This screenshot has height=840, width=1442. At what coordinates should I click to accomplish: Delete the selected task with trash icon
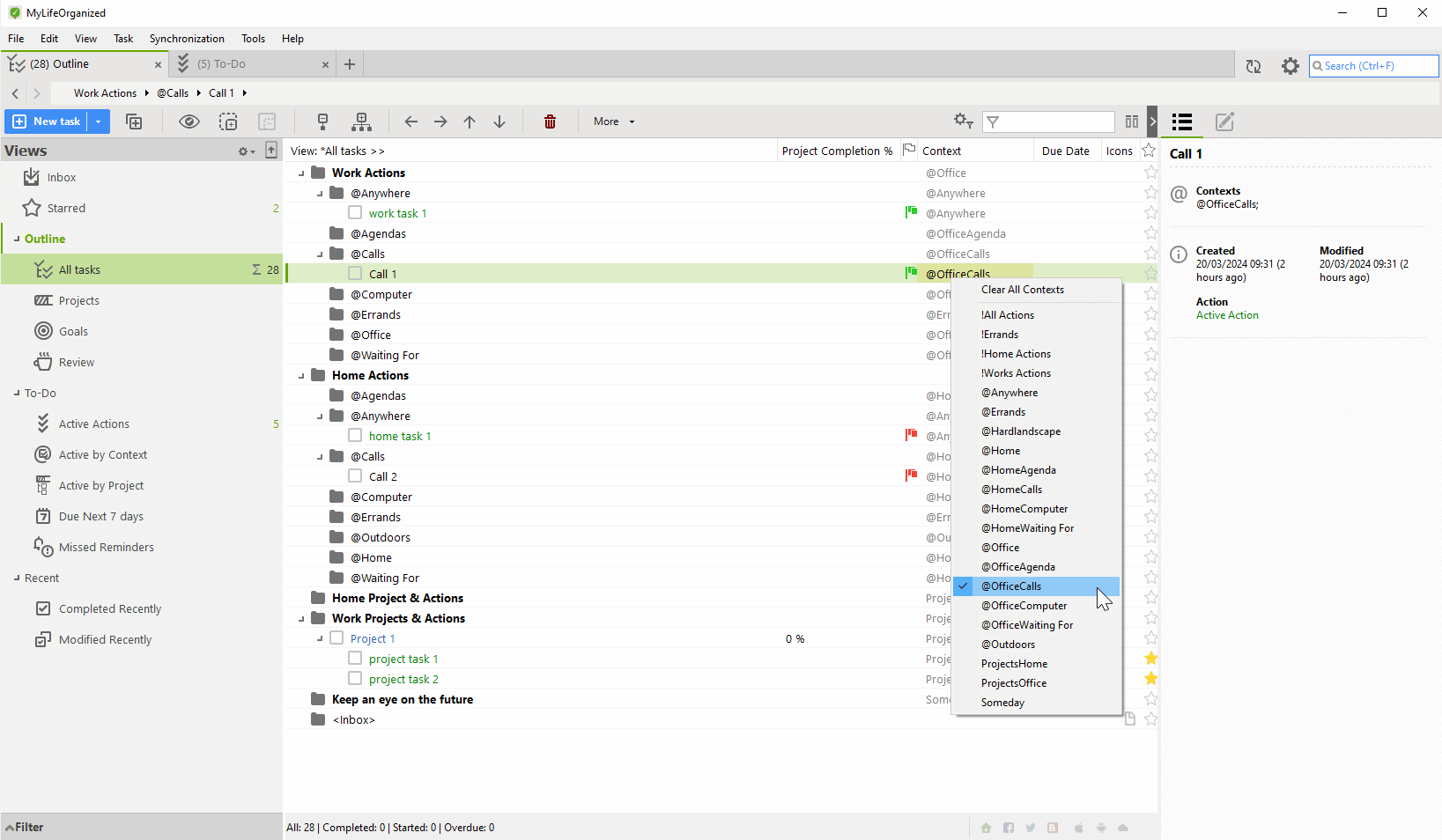point(550,122)
